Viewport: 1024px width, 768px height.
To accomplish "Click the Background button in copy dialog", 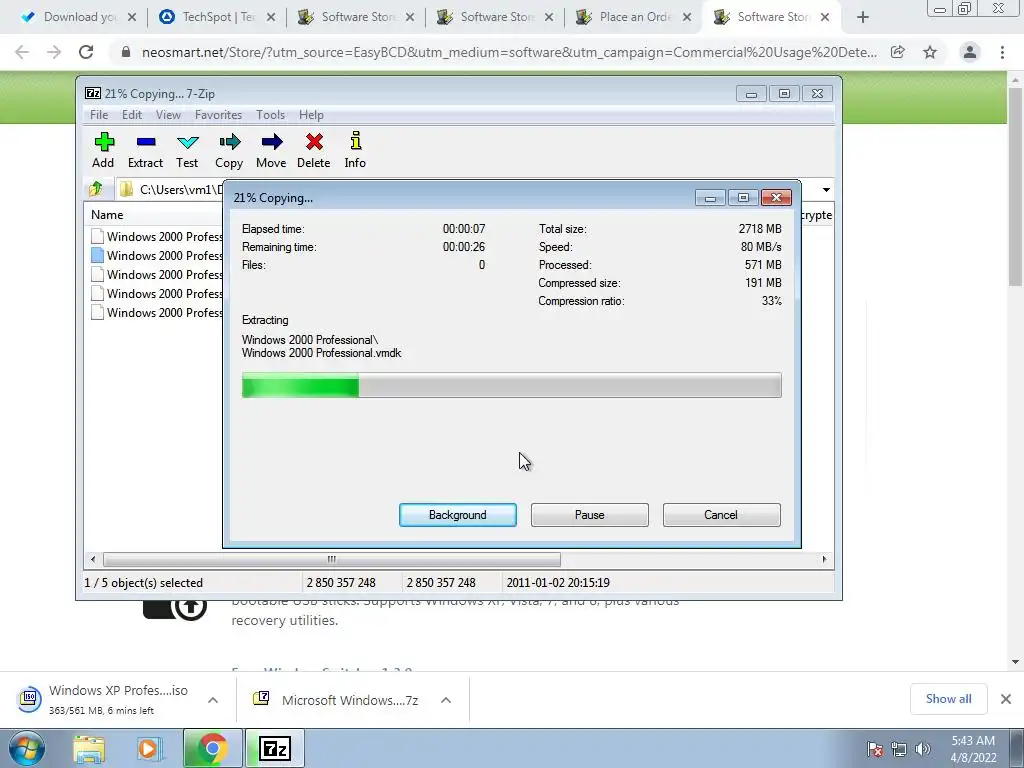I will tap(458, 515).
